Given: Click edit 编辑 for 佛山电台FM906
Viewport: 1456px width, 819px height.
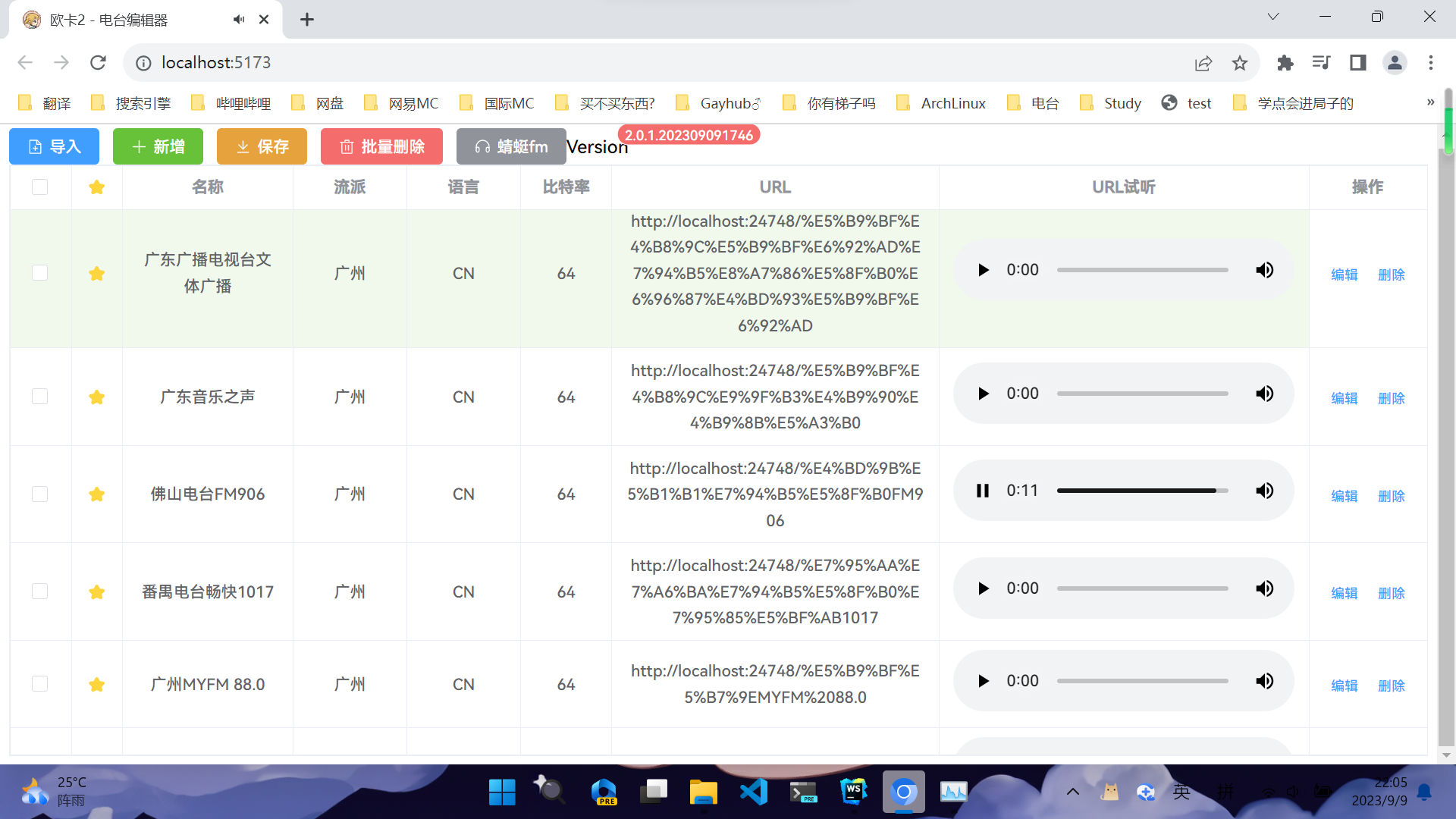Looking at the screenshot, I should tap(1345, 494).
